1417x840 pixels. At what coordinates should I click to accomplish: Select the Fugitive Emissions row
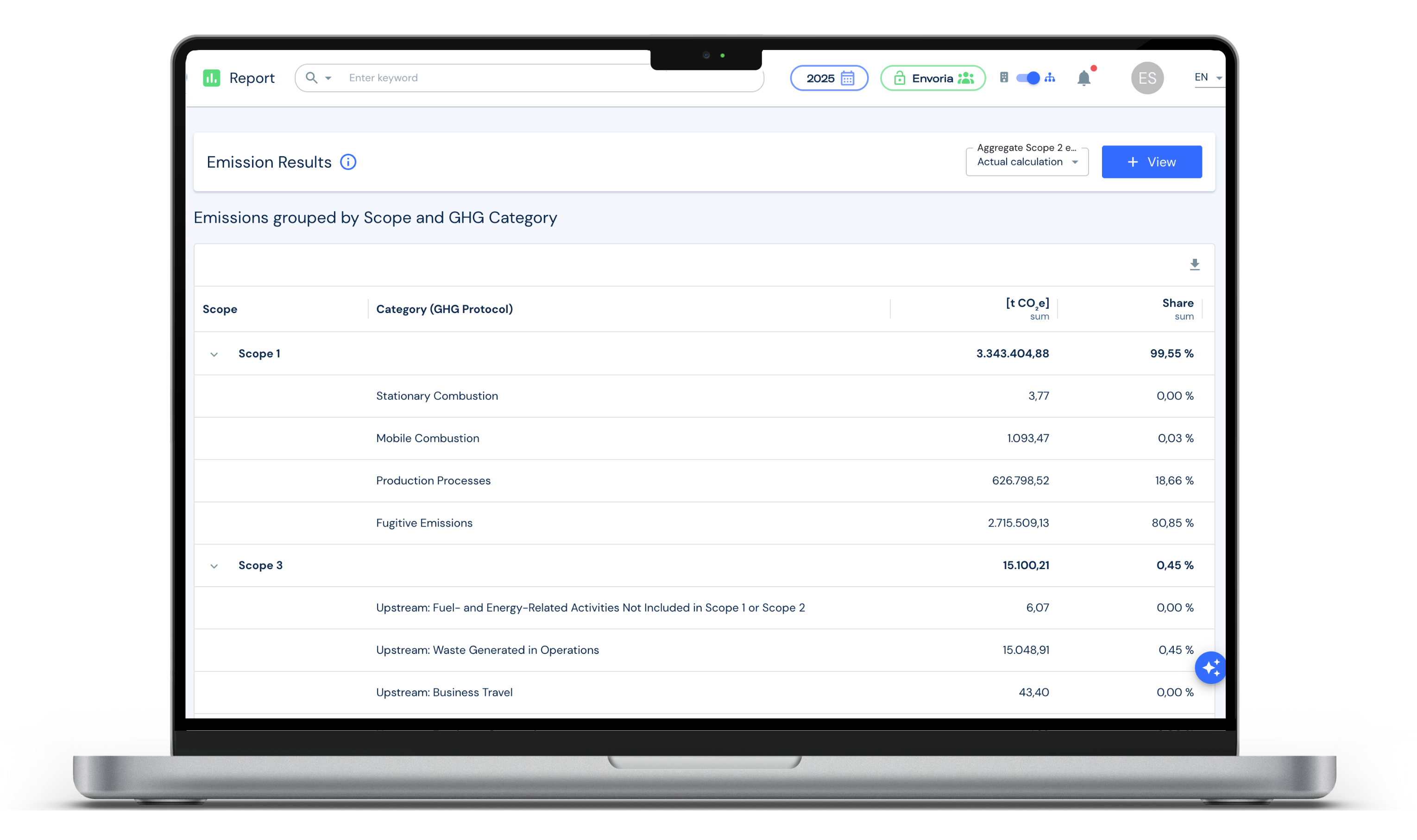(x=704, y=524)
